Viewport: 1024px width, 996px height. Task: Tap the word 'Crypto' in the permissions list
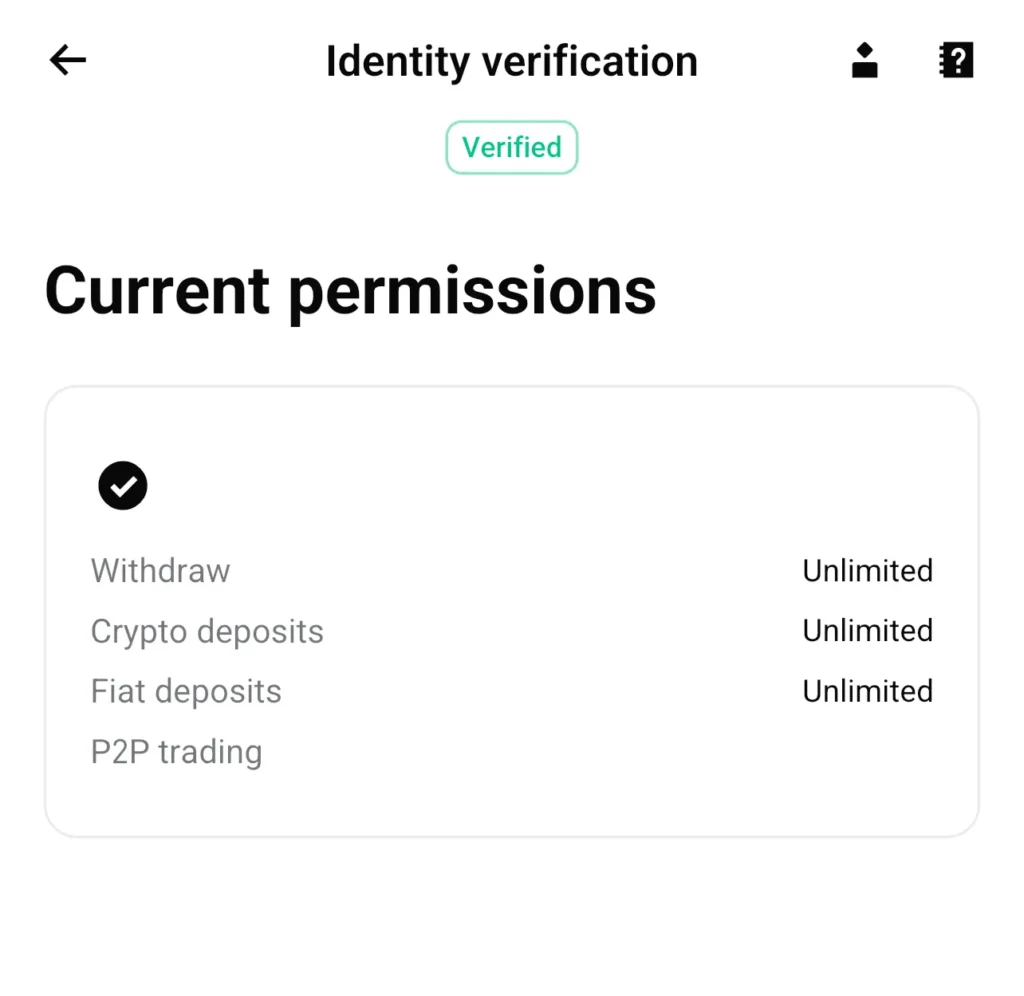click(x=139, y=632)
